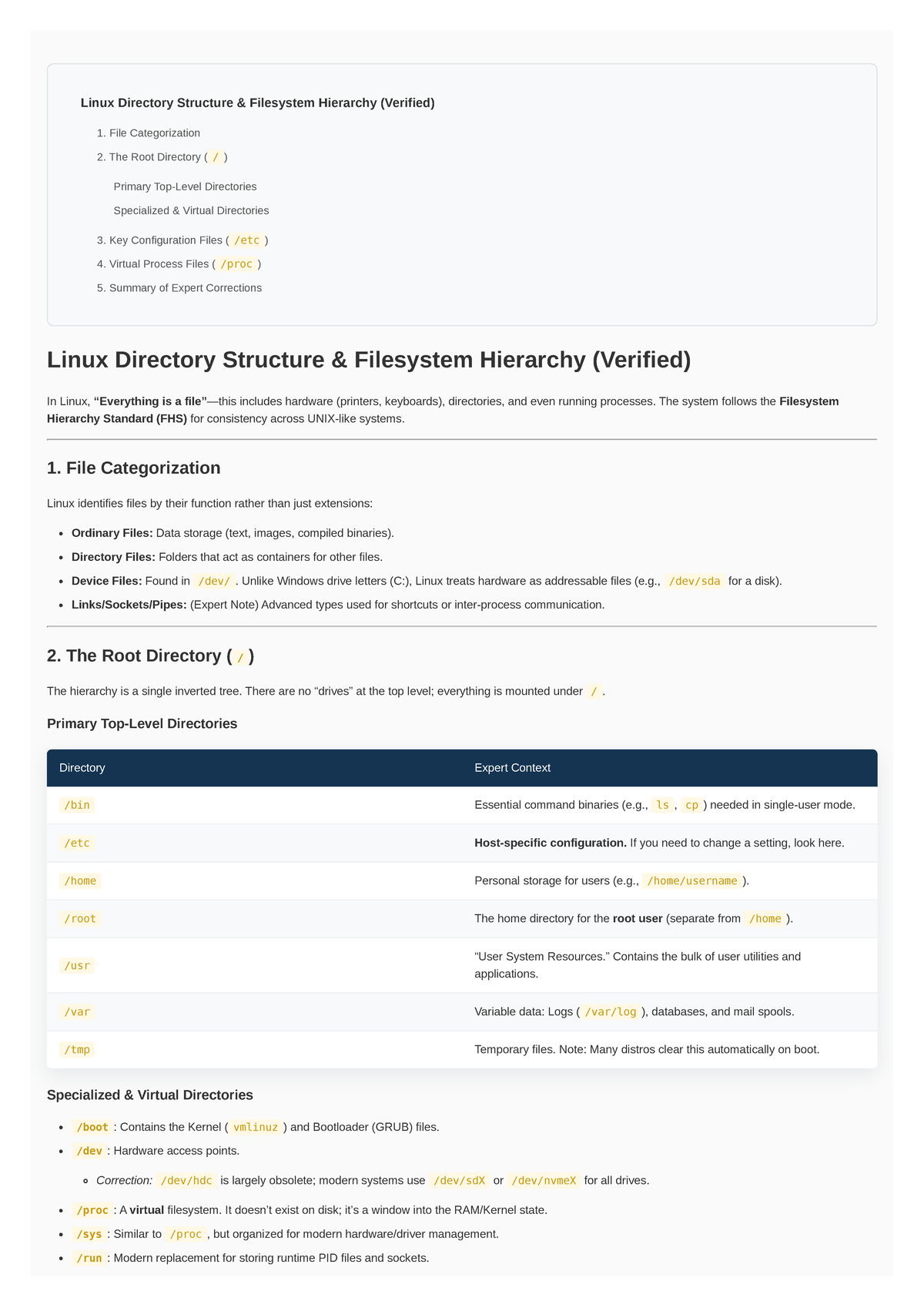Image resolution: width=924 pixels, height=1308 pixels.
Task: Click the '/run' bullet code label
Action: pos(89,1258)
